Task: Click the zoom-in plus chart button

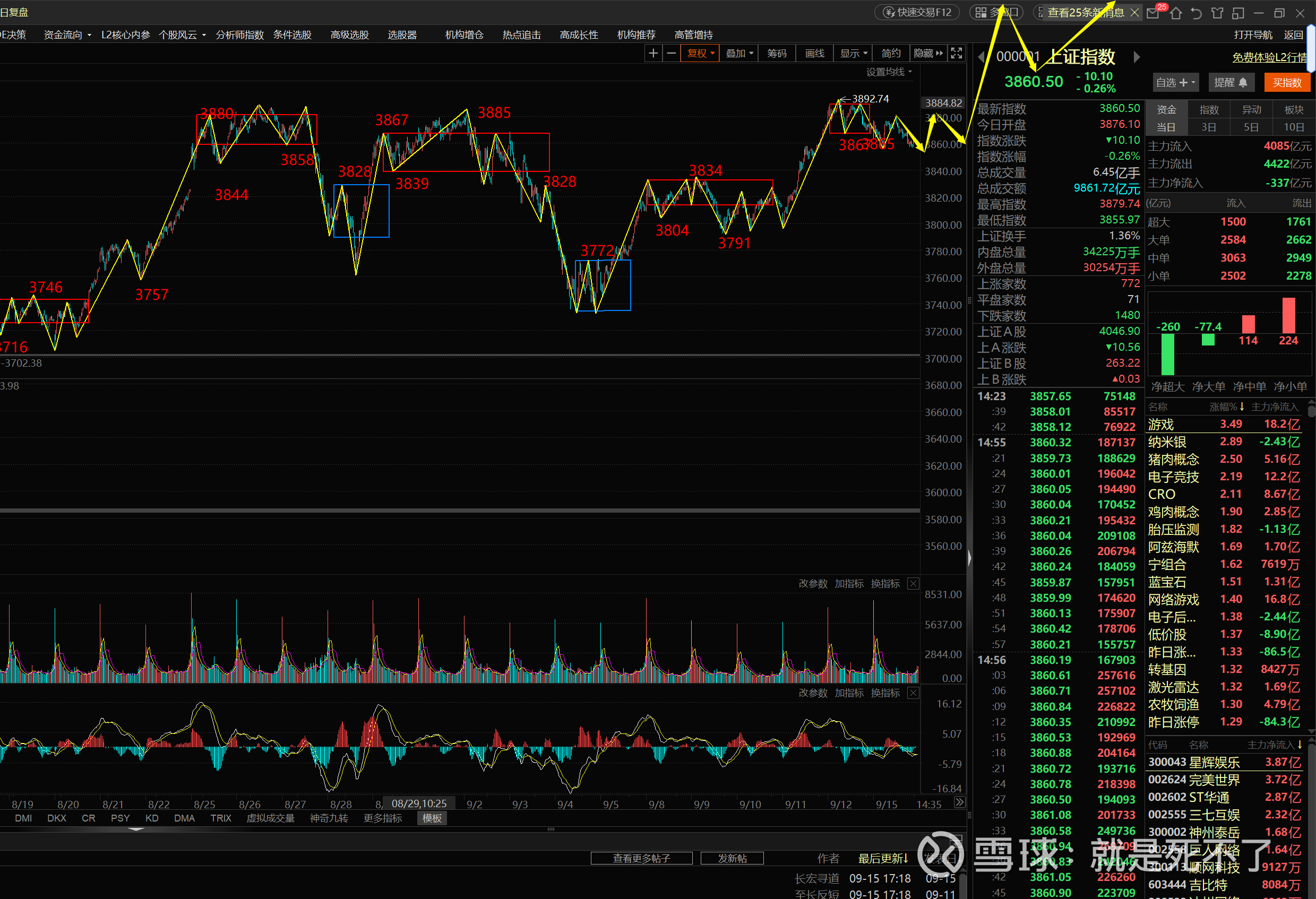Action: pos(653,53)
